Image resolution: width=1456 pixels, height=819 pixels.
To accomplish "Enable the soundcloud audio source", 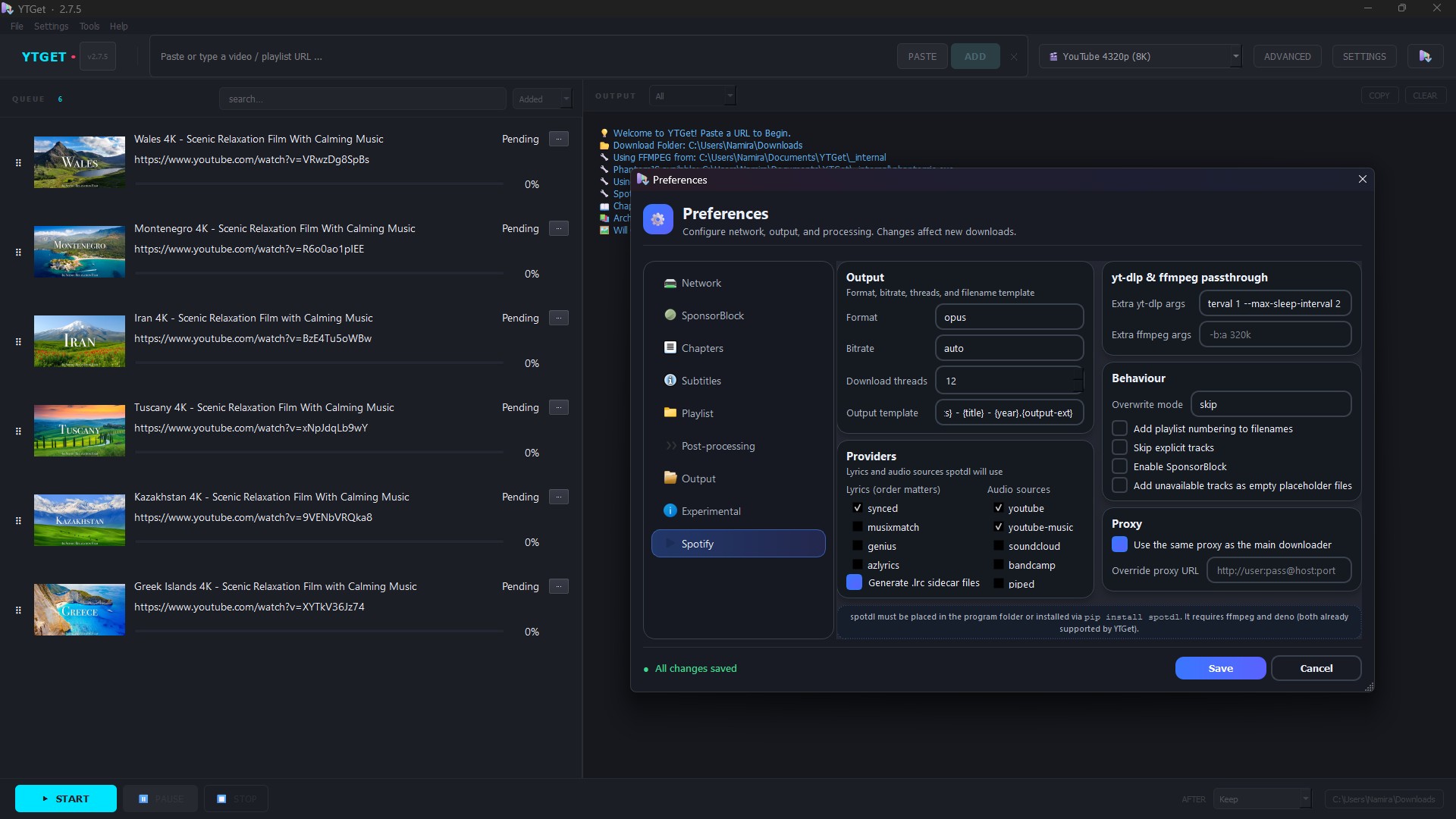I will coord(998,546).
